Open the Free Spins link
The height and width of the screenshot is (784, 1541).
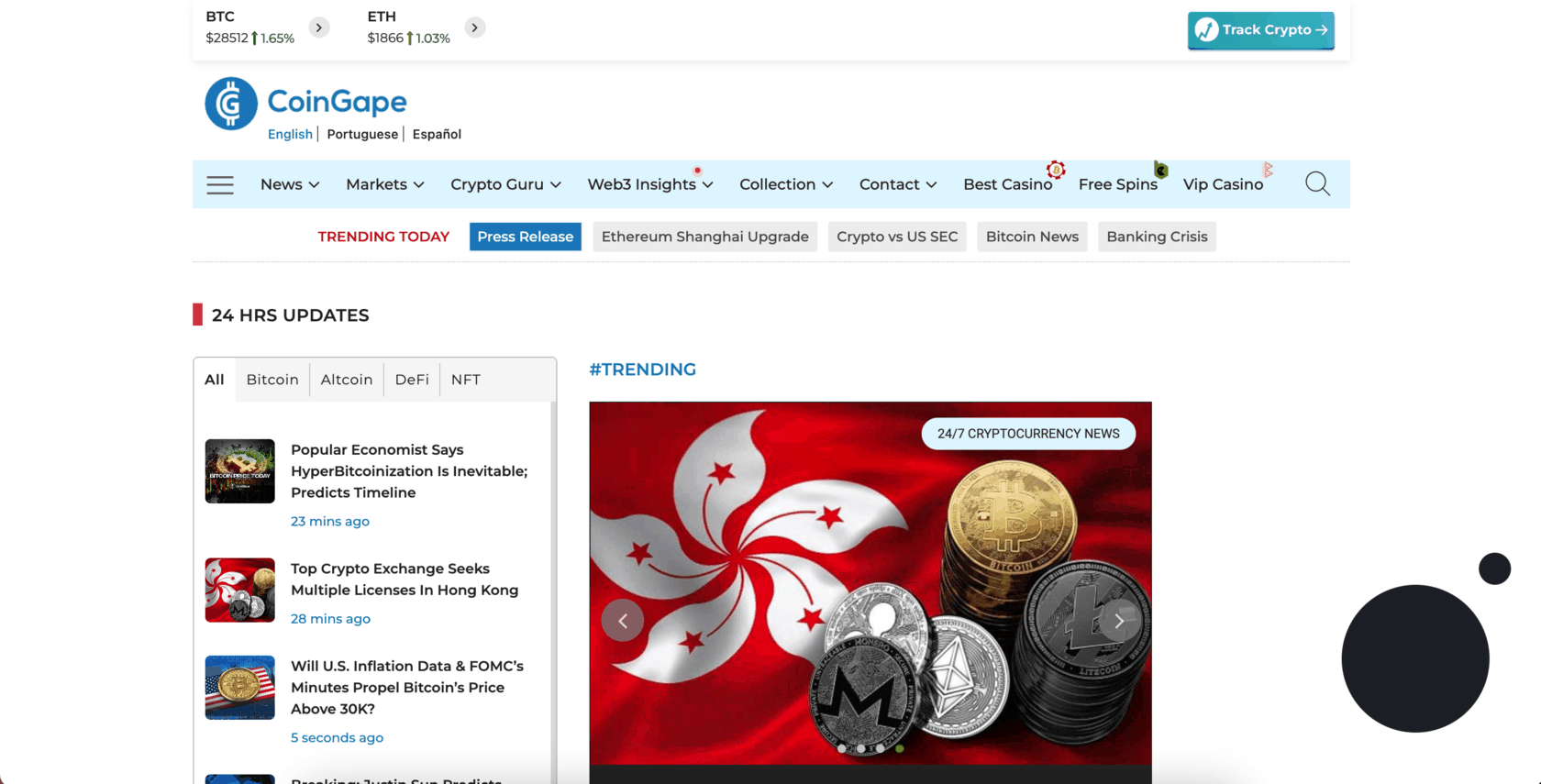1117,184
